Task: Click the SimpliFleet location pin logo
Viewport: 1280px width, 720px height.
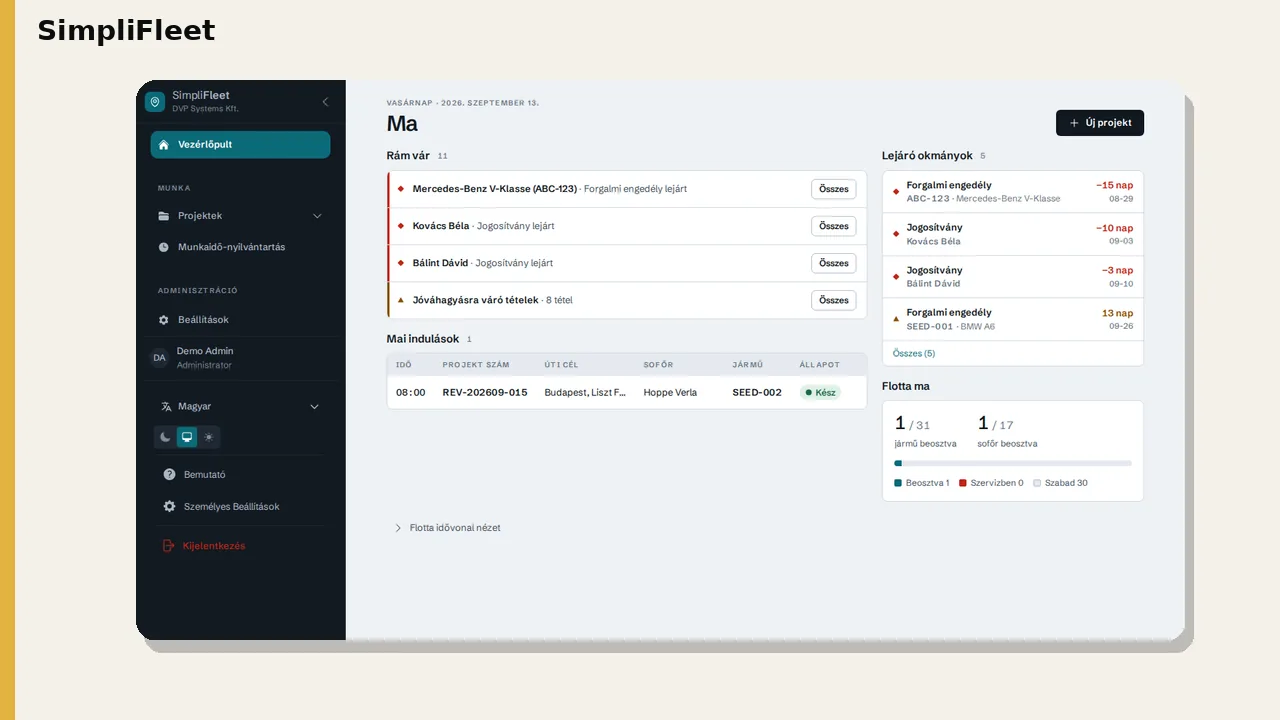Action: pyautogui.click(x=155, y=102)
